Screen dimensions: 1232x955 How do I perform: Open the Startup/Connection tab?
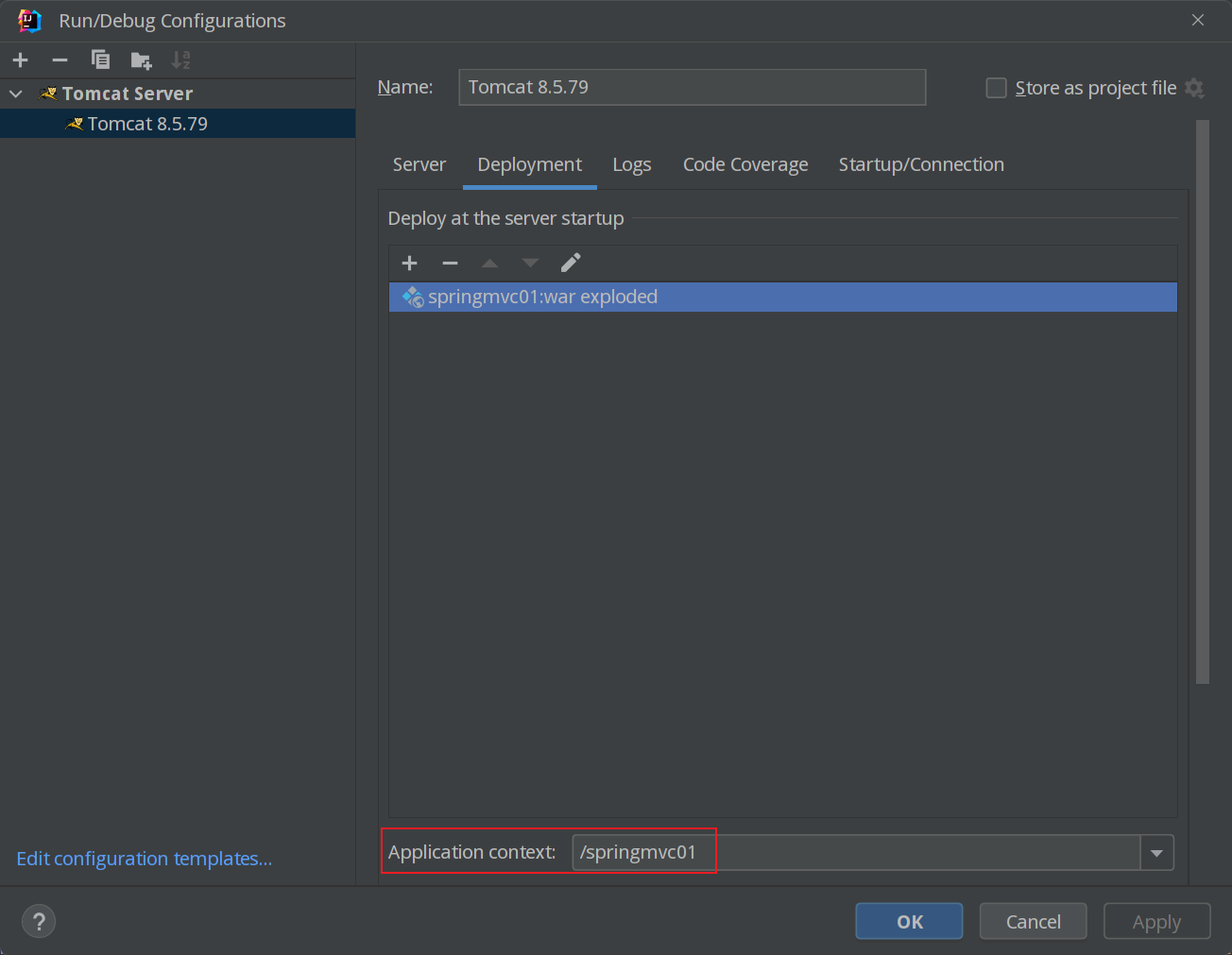click(x=921, y=164)
